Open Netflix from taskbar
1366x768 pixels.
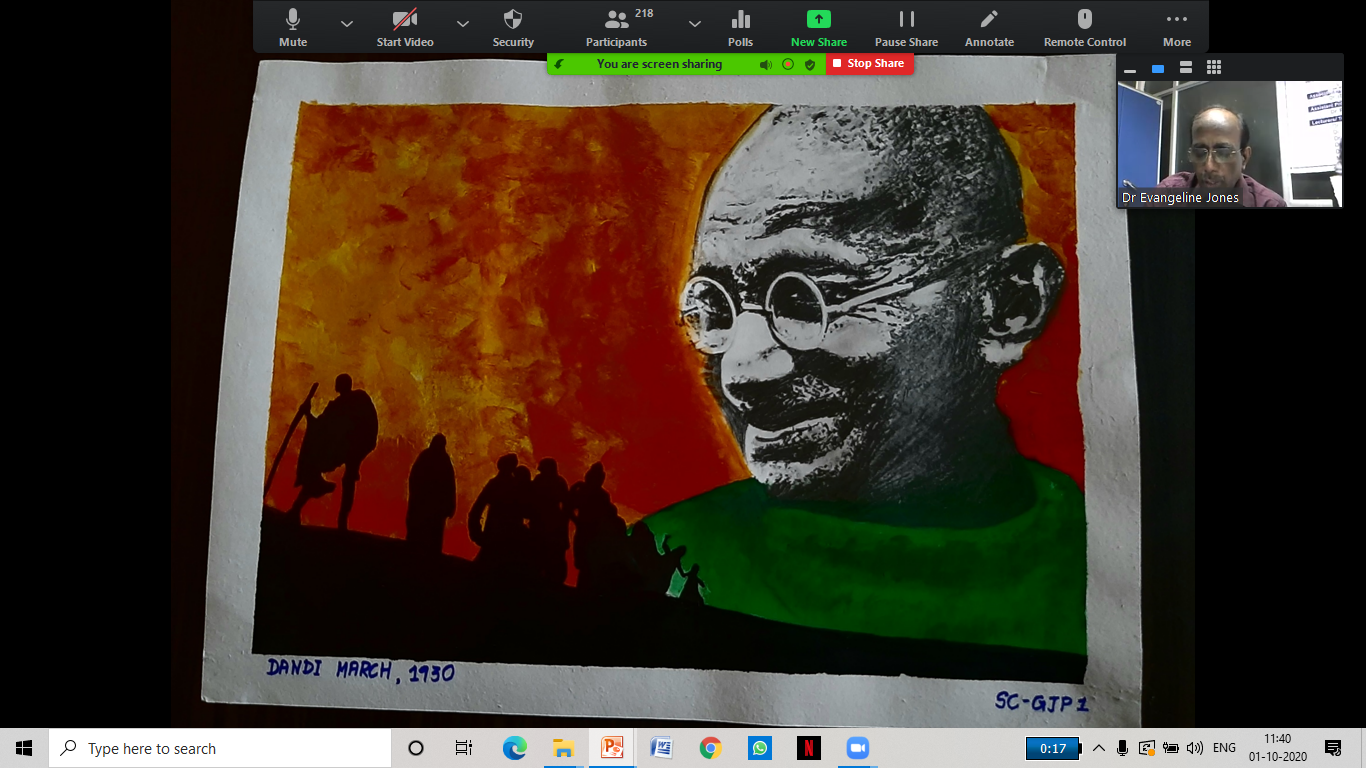pos(808,748)
